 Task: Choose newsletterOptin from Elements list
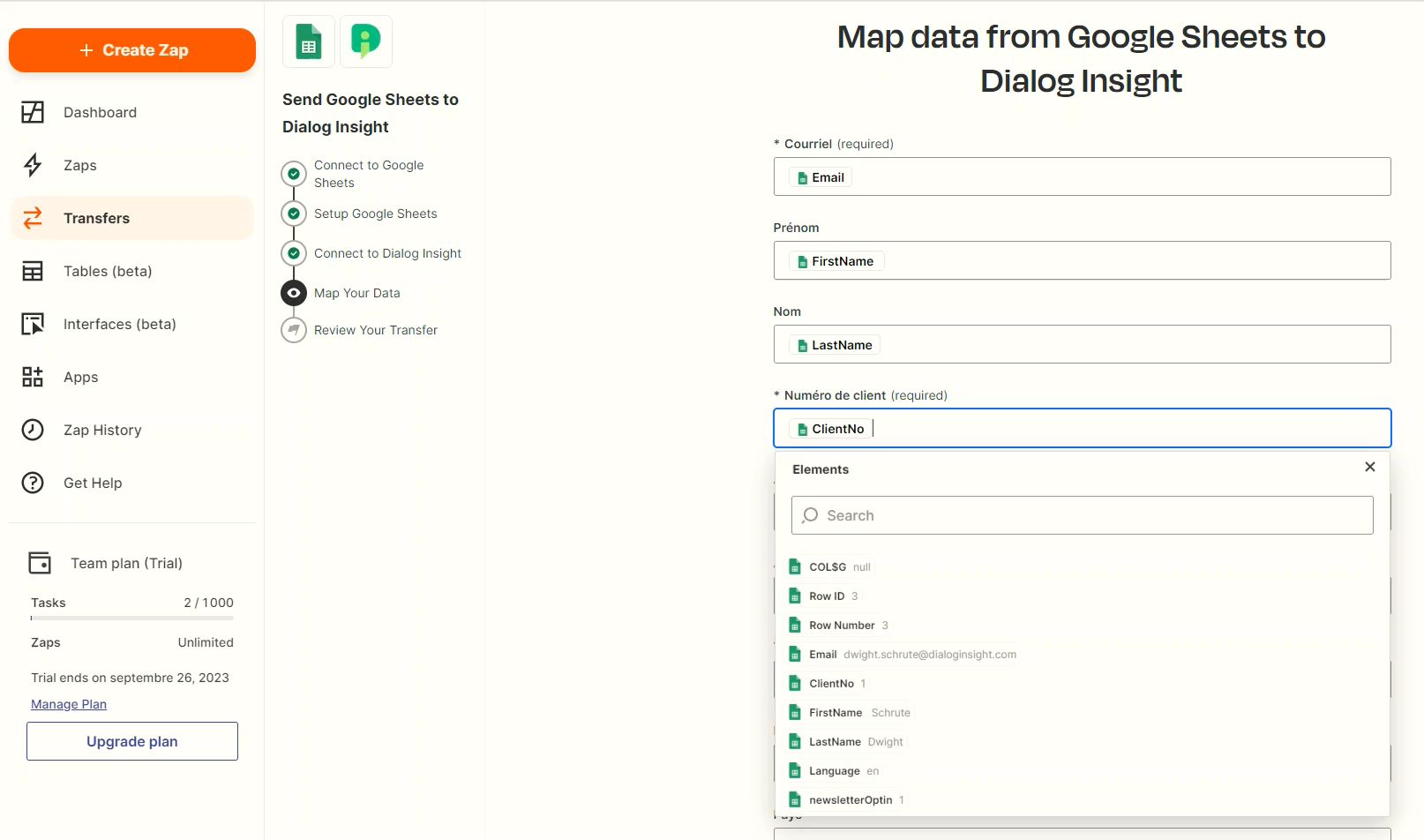[x=847, y=800]
